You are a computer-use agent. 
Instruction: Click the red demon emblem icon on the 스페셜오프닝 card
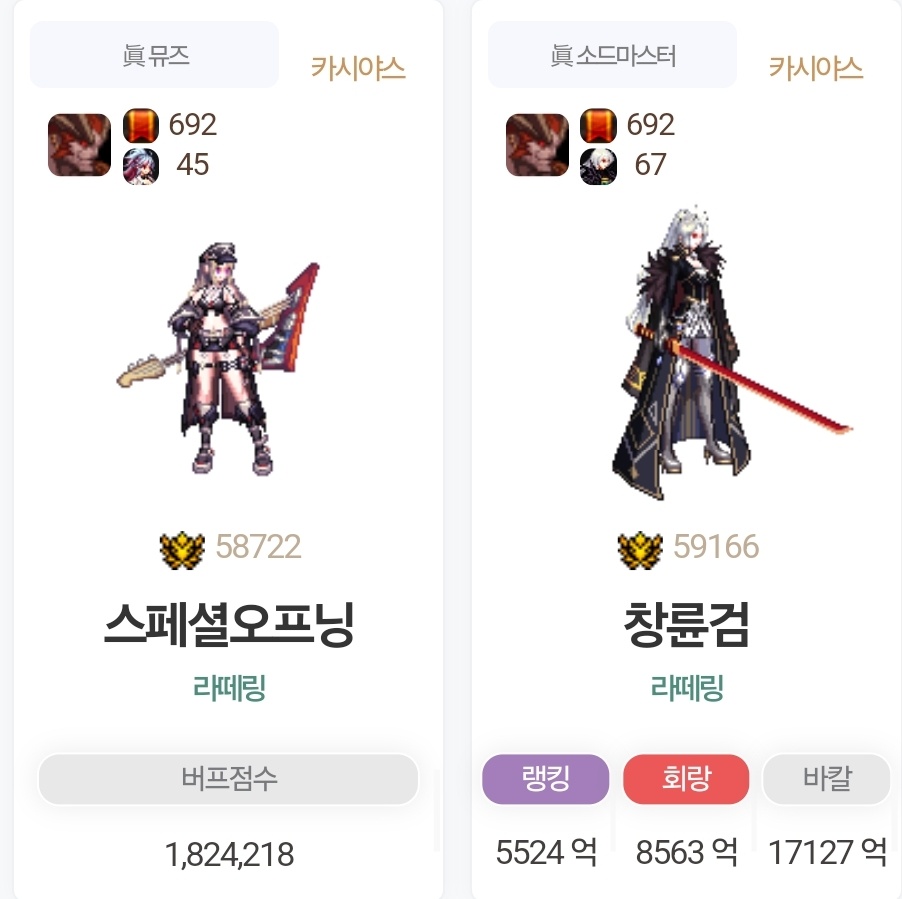click(79, 145)
